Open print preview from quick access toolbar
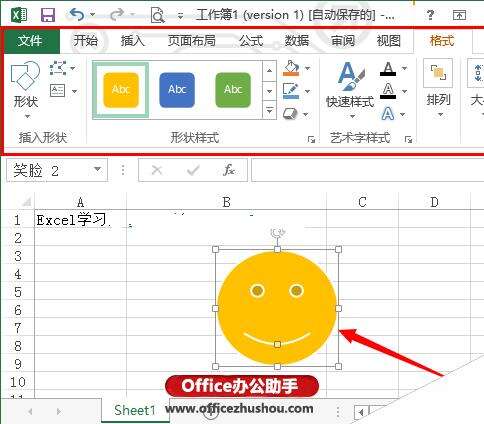This screenshot has width=484, height=424. tap(157, 15)
